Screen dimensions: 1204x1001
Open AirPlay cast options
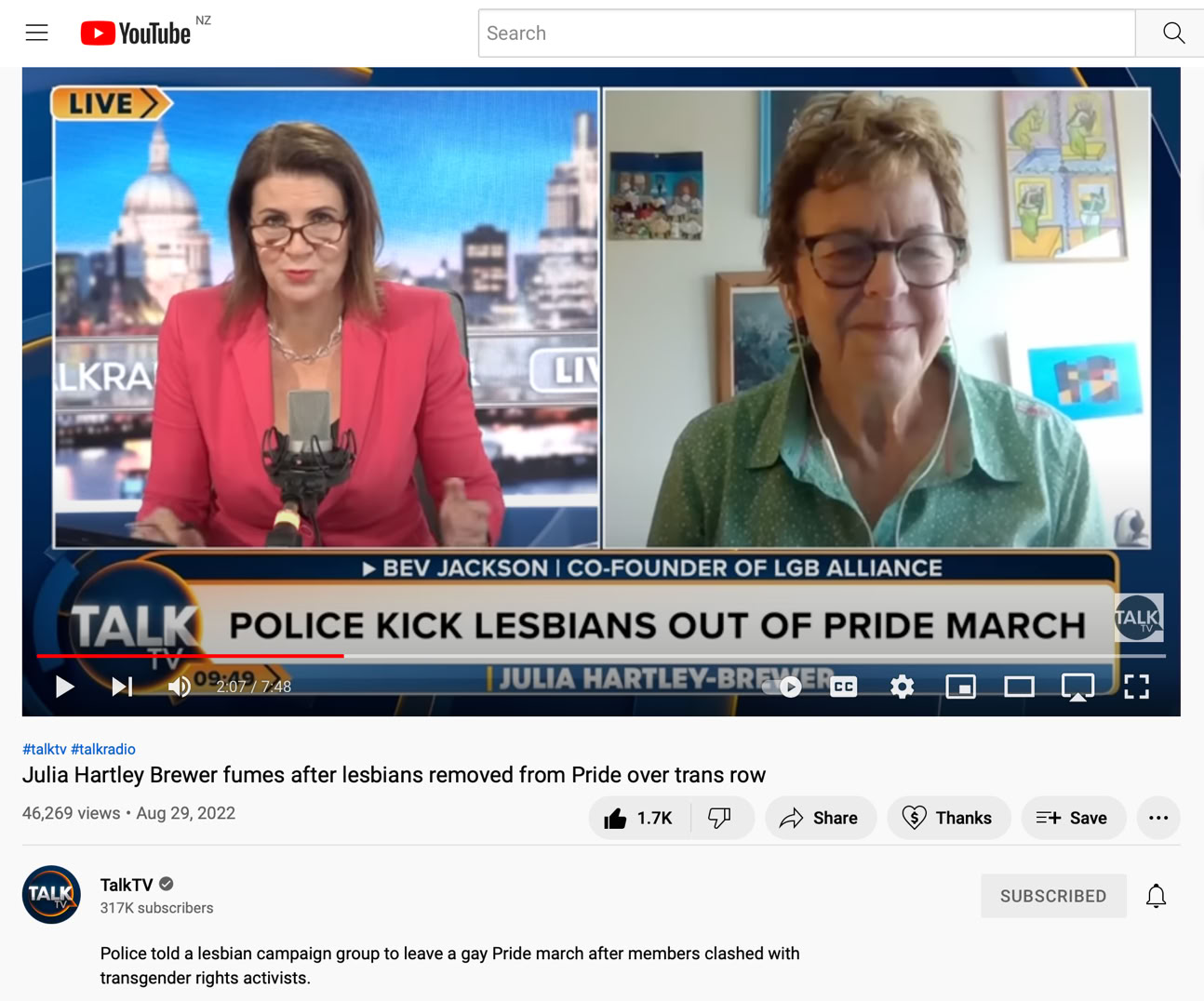click(1077, 687)
